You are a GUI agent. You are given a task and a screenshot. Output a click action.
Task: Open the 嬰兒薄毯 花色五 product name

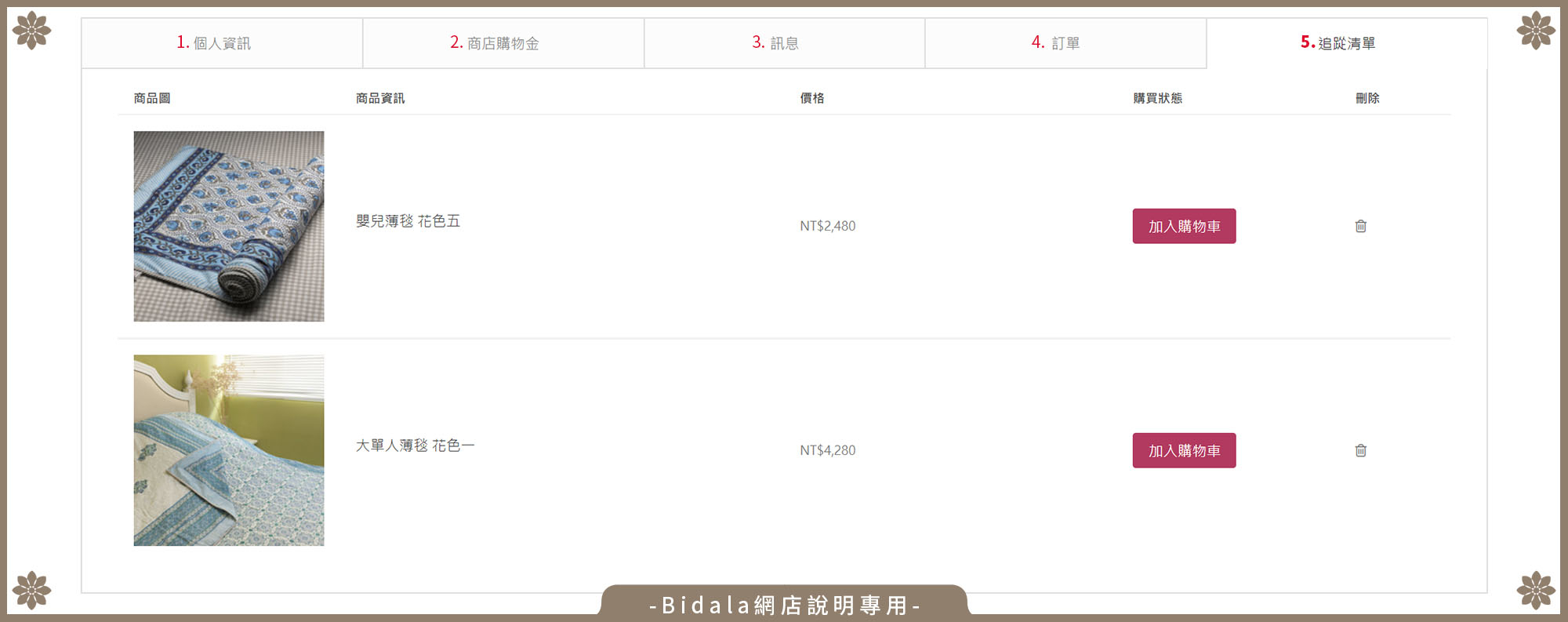coord(408,221)
